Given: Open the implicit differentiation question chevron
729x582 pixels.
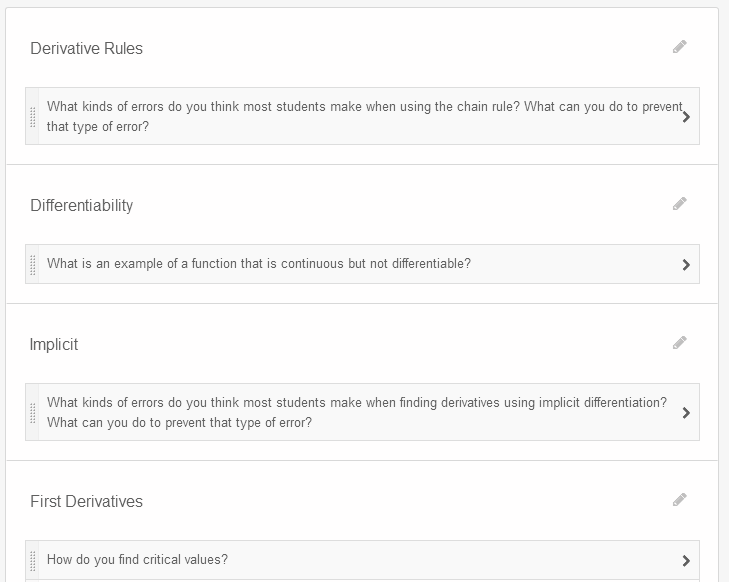Looking at the screenshot, I should [686, 413].
